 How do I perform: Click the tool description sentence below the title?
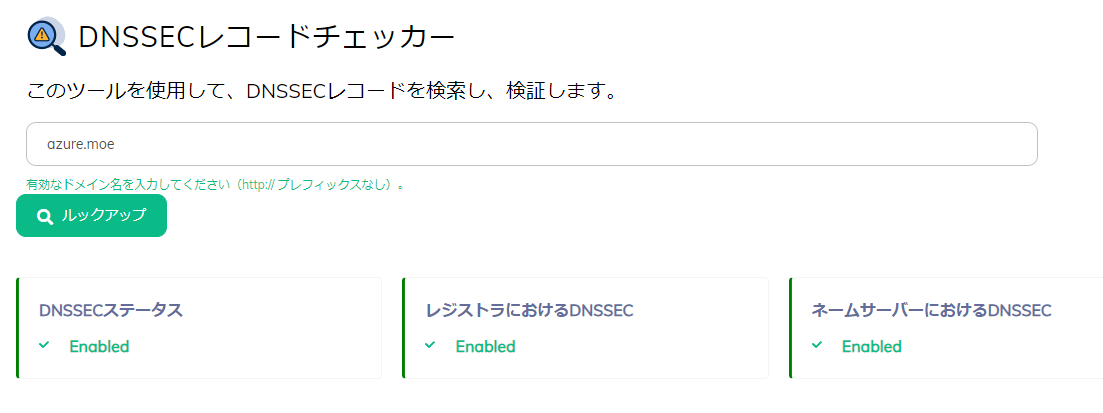tap(321, 92)
